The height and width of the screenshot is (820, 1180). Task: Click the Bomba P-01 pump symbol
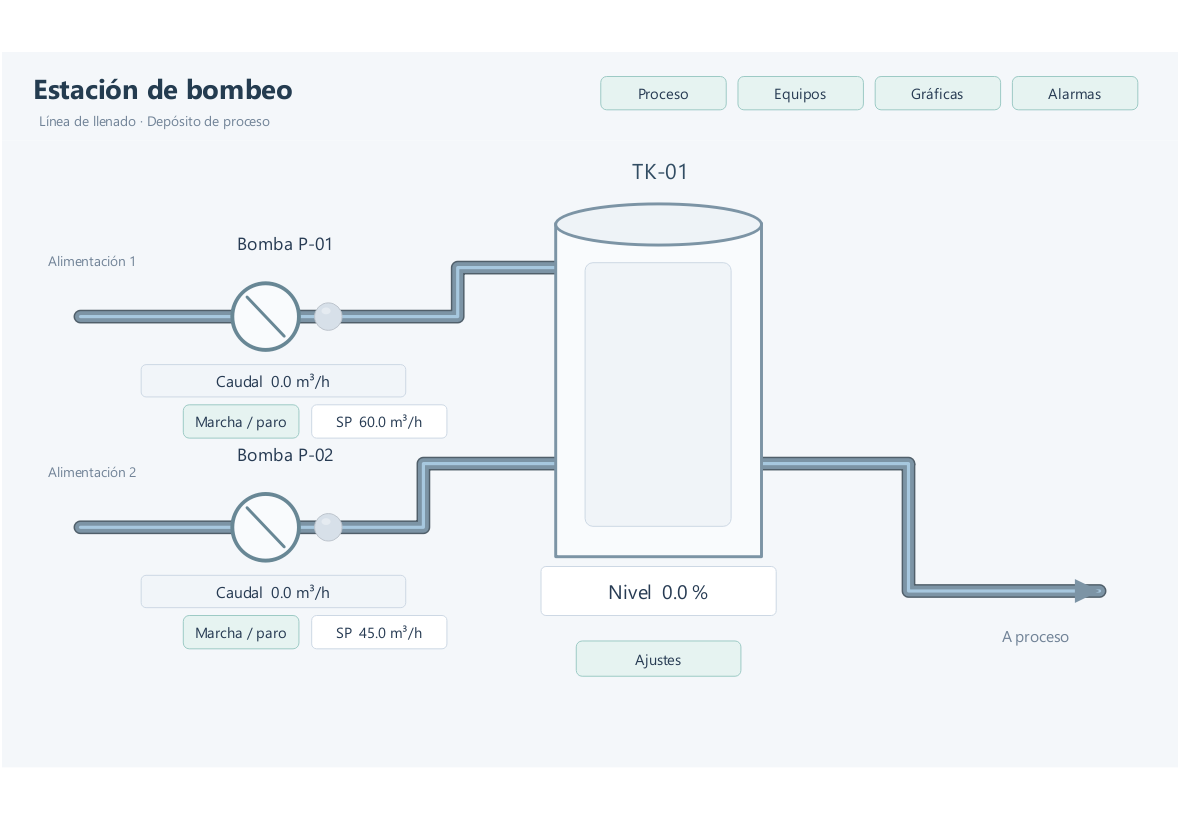click(266, 317)
